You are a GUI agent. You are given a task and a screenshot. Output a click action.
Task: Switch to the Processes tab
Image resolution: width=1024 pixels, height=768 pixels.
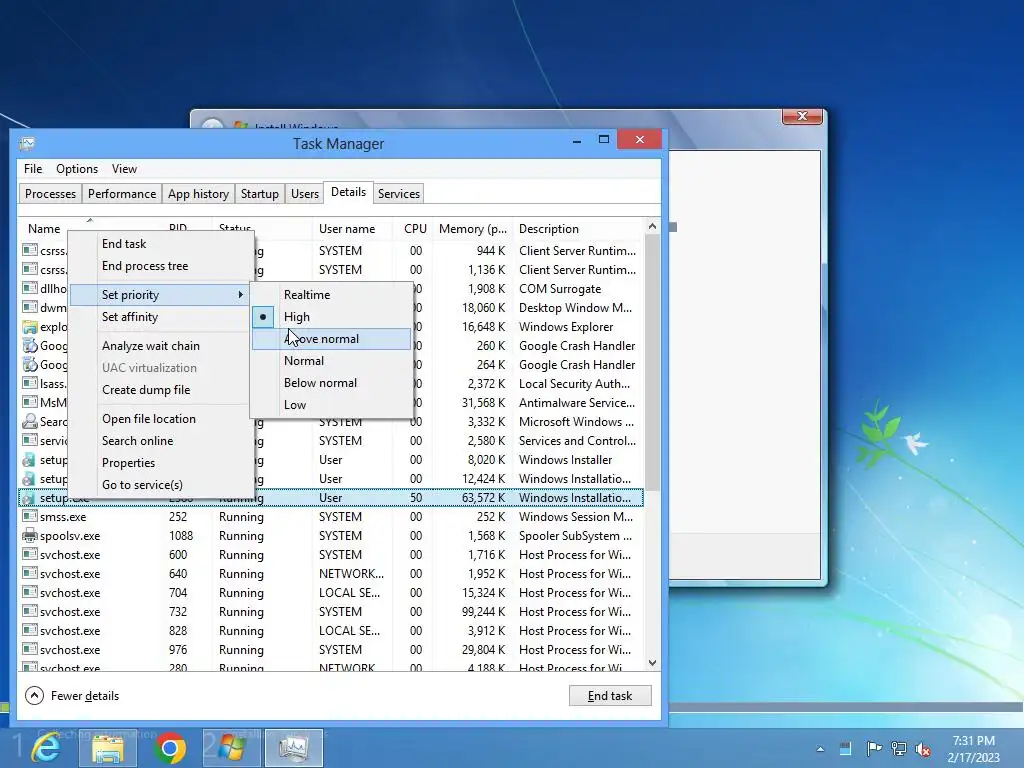point(50,193)
